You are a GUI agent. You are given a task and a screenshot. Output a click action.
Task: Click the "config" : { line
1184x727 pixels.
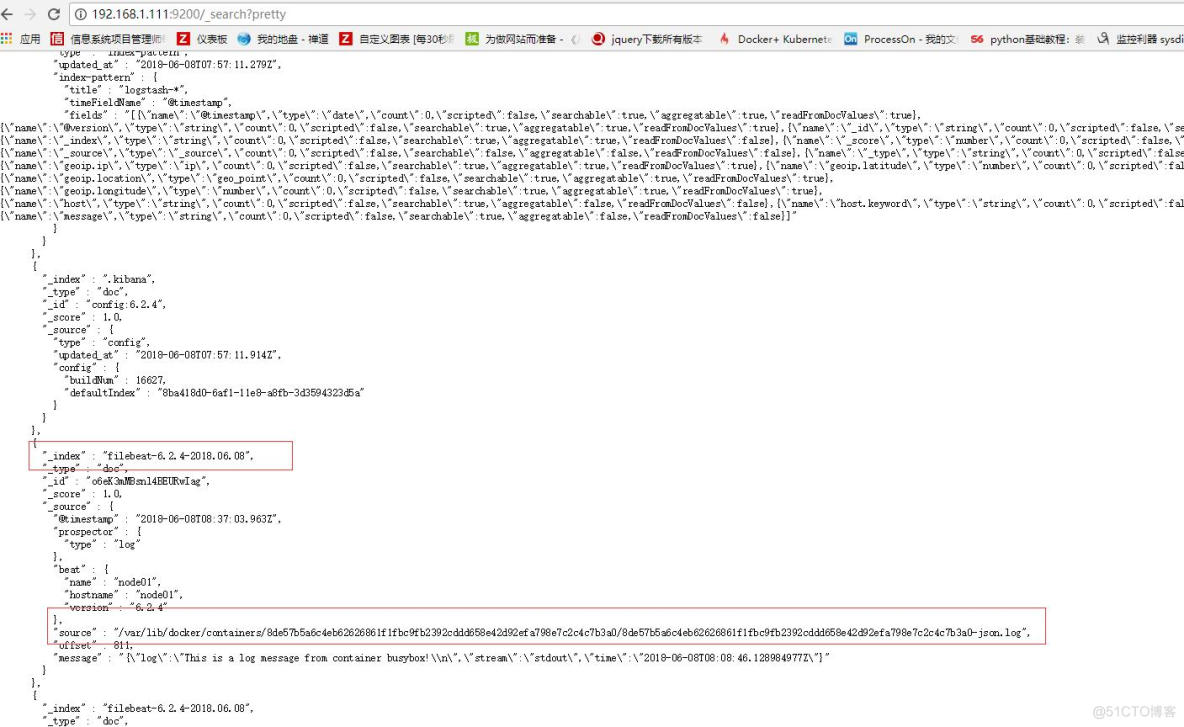point(86,368)
